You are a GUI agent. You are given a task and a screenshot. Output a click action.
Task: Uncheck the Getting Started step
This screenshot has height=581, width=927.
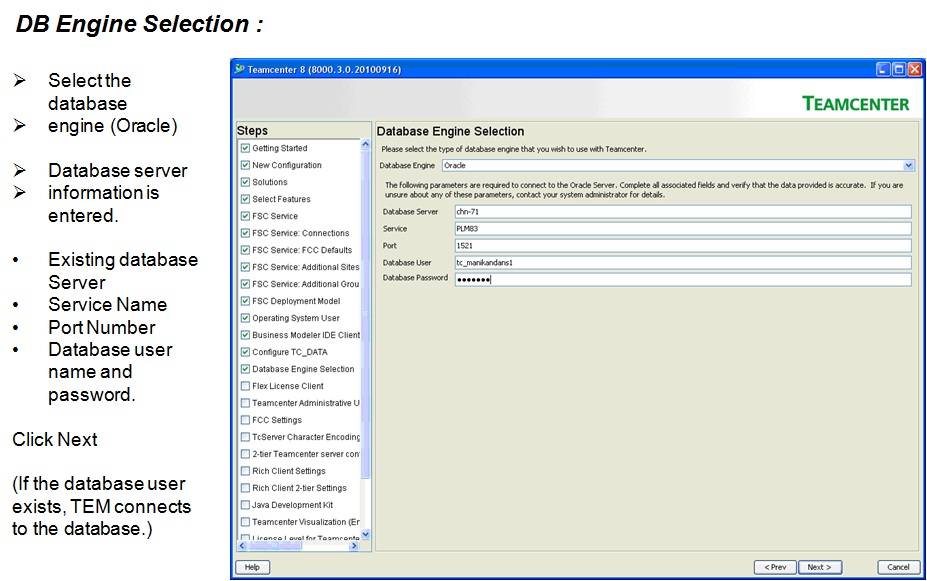243,147
